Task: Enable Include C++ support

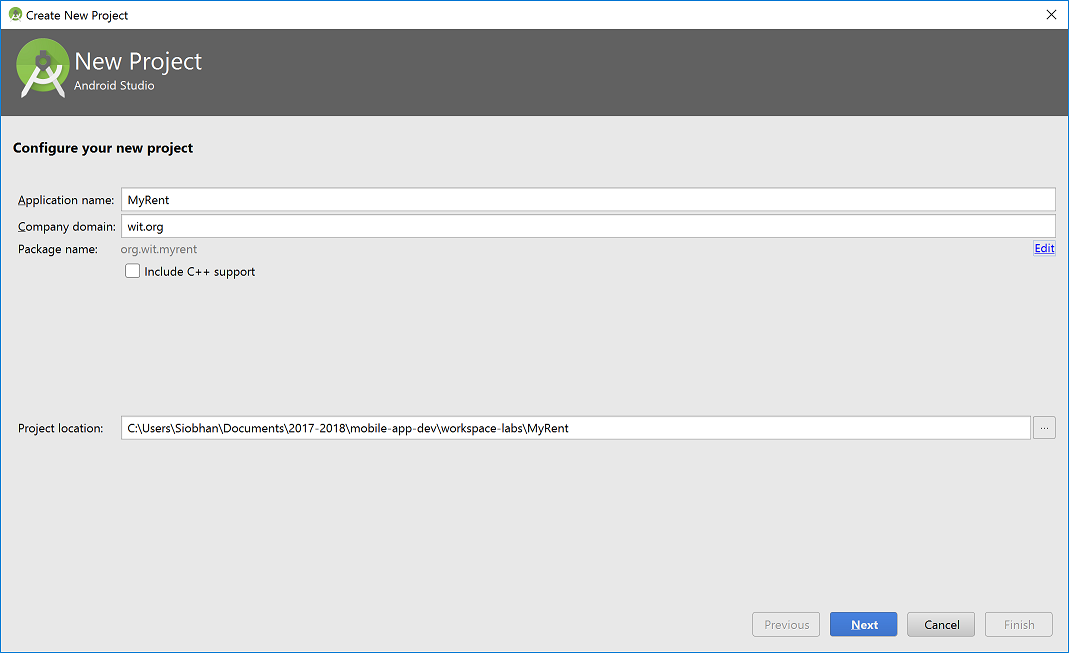Action: pyautogui.click(x=132, y=271)
